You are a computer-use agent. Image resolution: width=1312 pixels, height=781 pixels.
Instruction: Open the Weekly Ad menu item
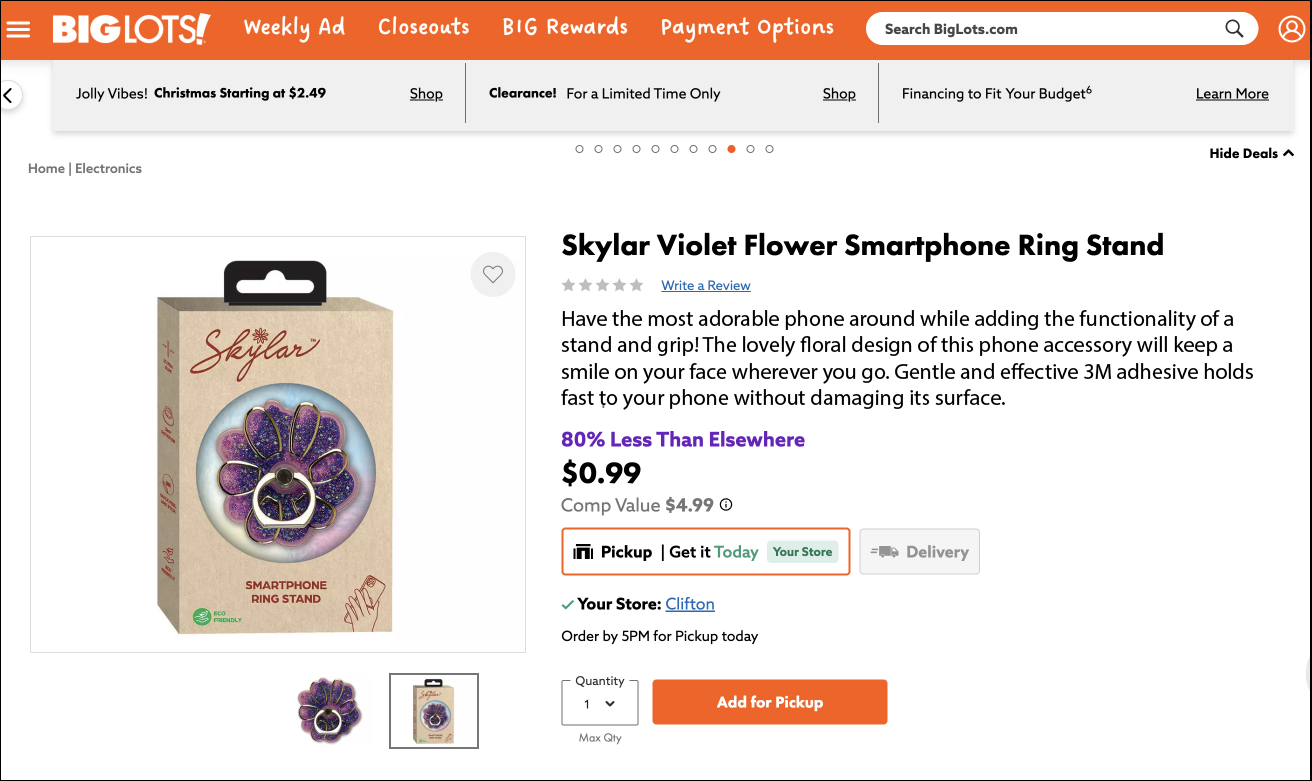point(294,28)
